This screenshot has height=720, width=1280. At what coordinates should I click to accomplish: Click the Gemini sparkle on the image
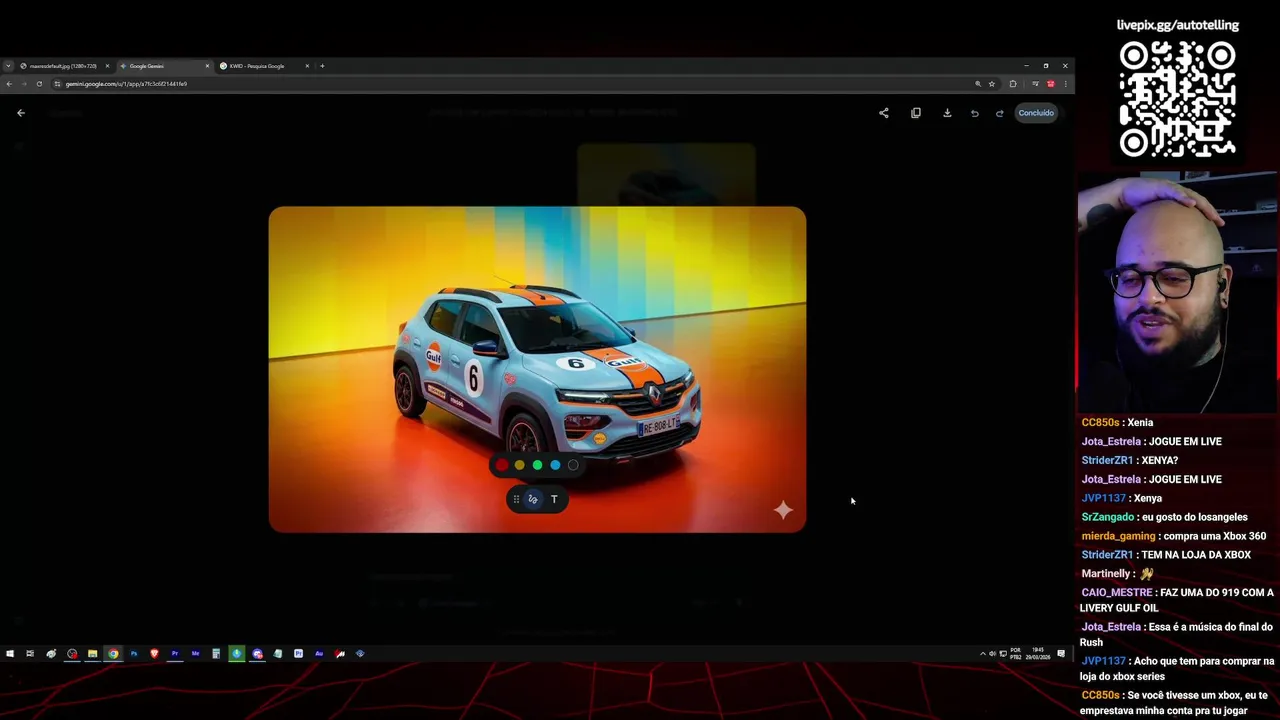[x=783, y=511]
